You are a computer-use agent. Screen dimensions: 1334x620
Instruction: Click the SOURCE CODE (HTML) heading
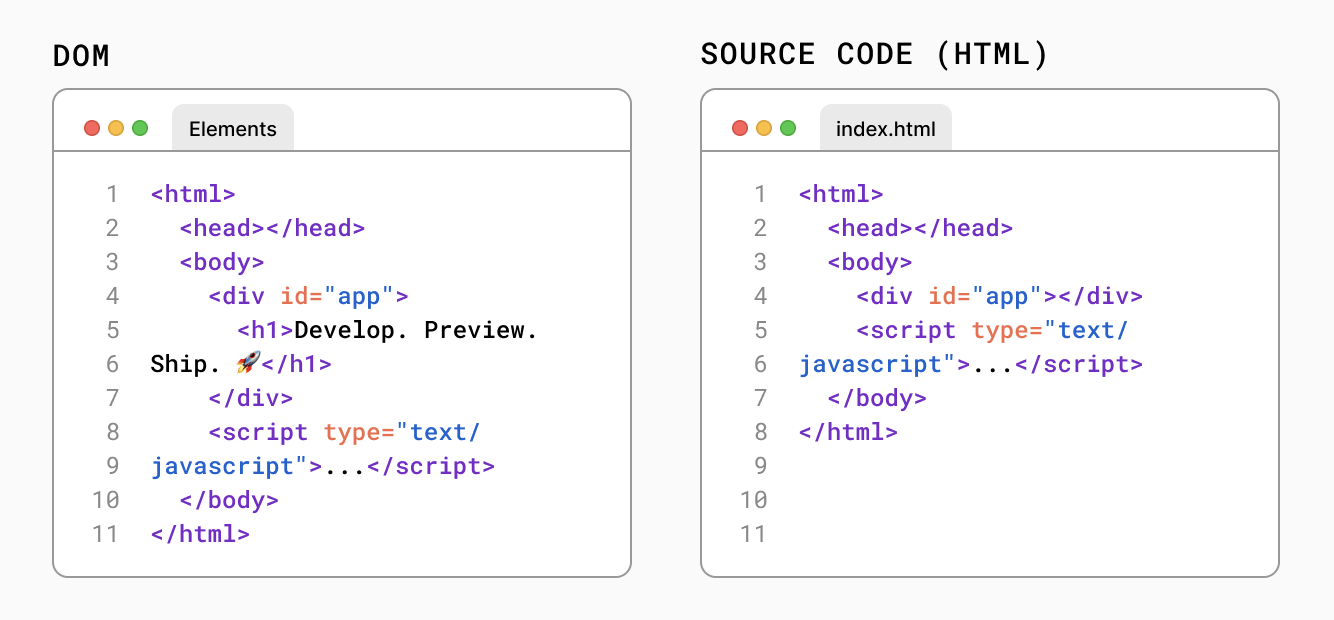875,54
